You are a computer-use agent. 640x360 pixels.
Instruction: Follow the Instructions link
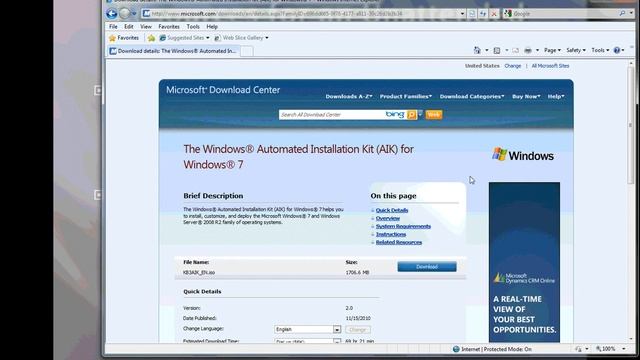391,234
